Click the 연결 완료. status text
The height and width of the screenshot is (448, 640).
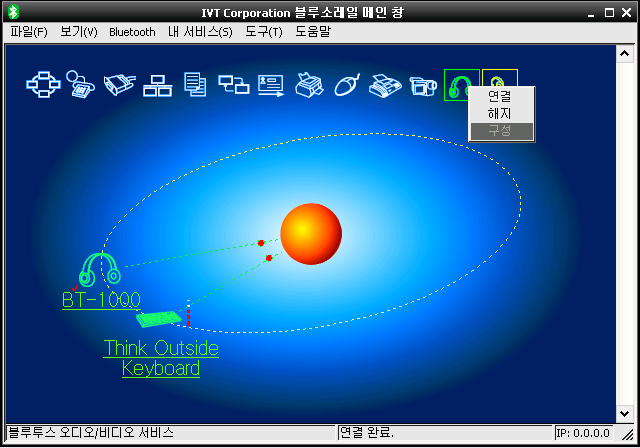tap(367, 432)
